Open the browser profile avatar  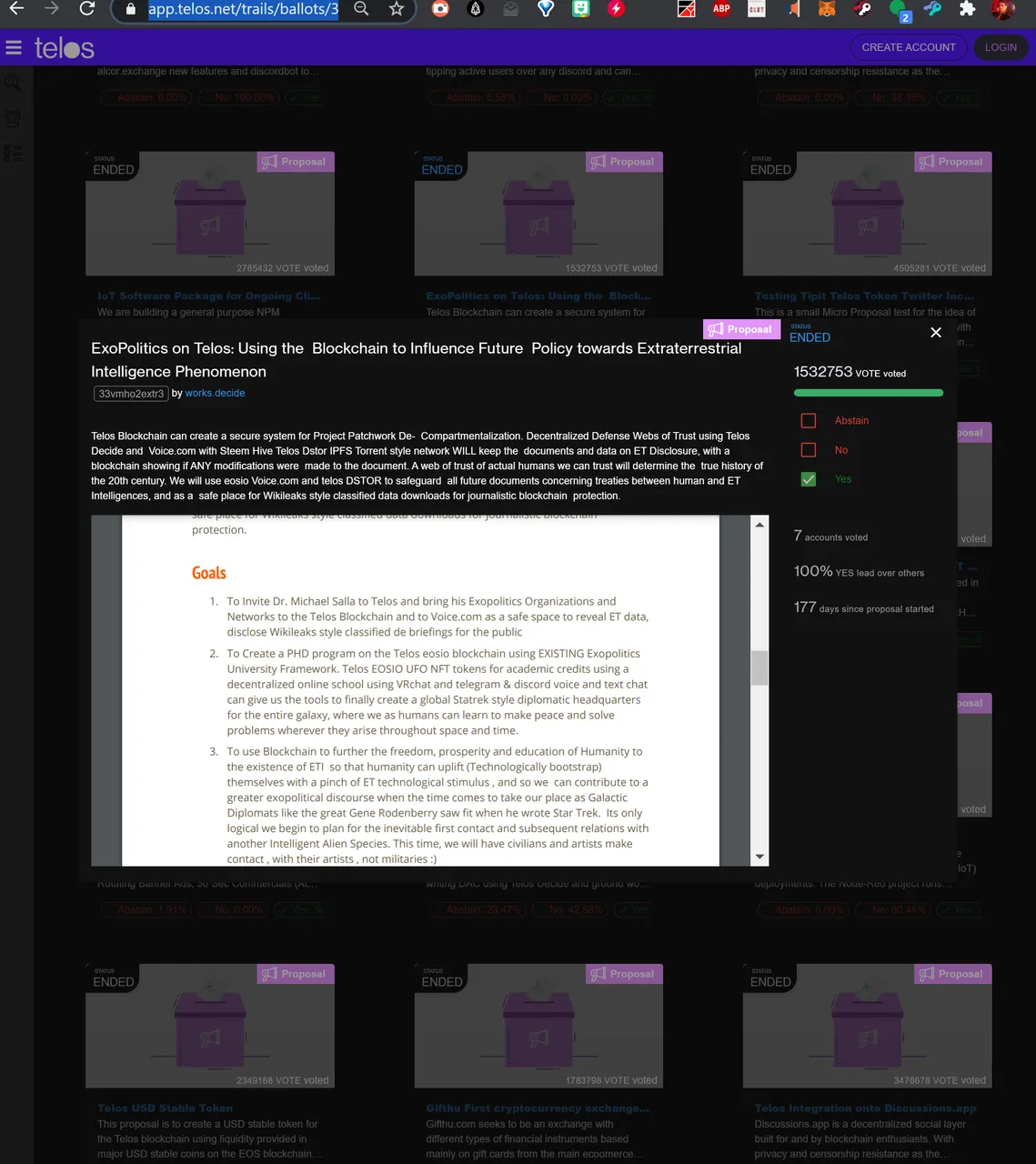pos(1003,9)
